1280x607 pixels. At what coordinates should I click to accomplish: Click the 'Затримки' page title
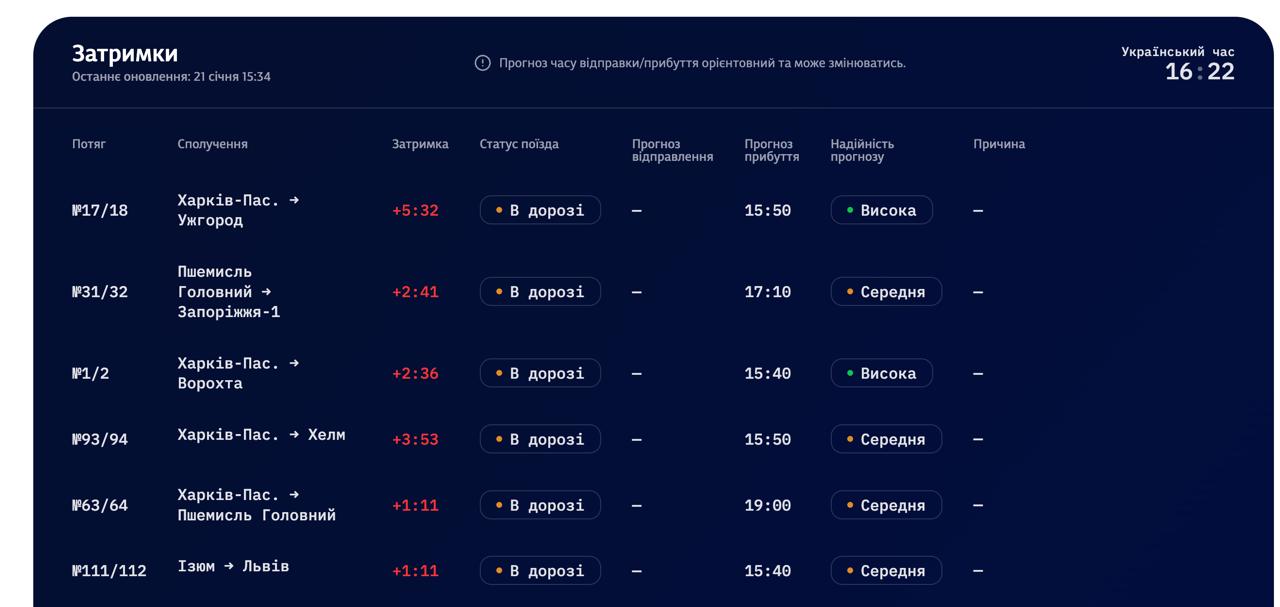(125, 54)
